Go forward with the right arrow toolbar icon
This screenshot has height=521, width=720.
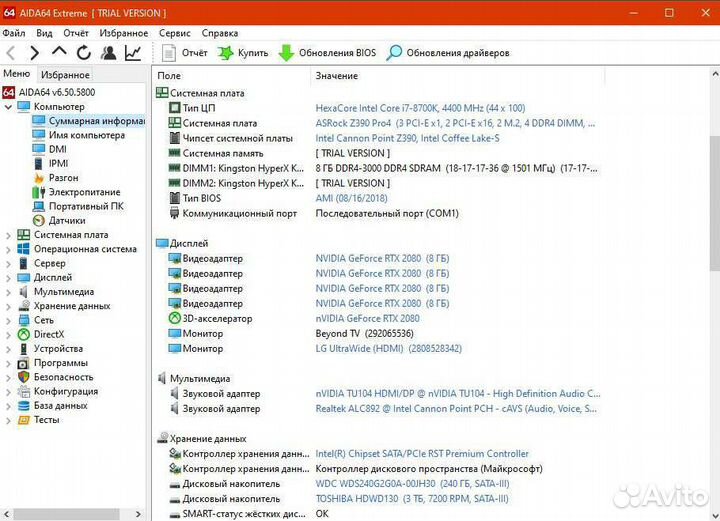(34, 53)
